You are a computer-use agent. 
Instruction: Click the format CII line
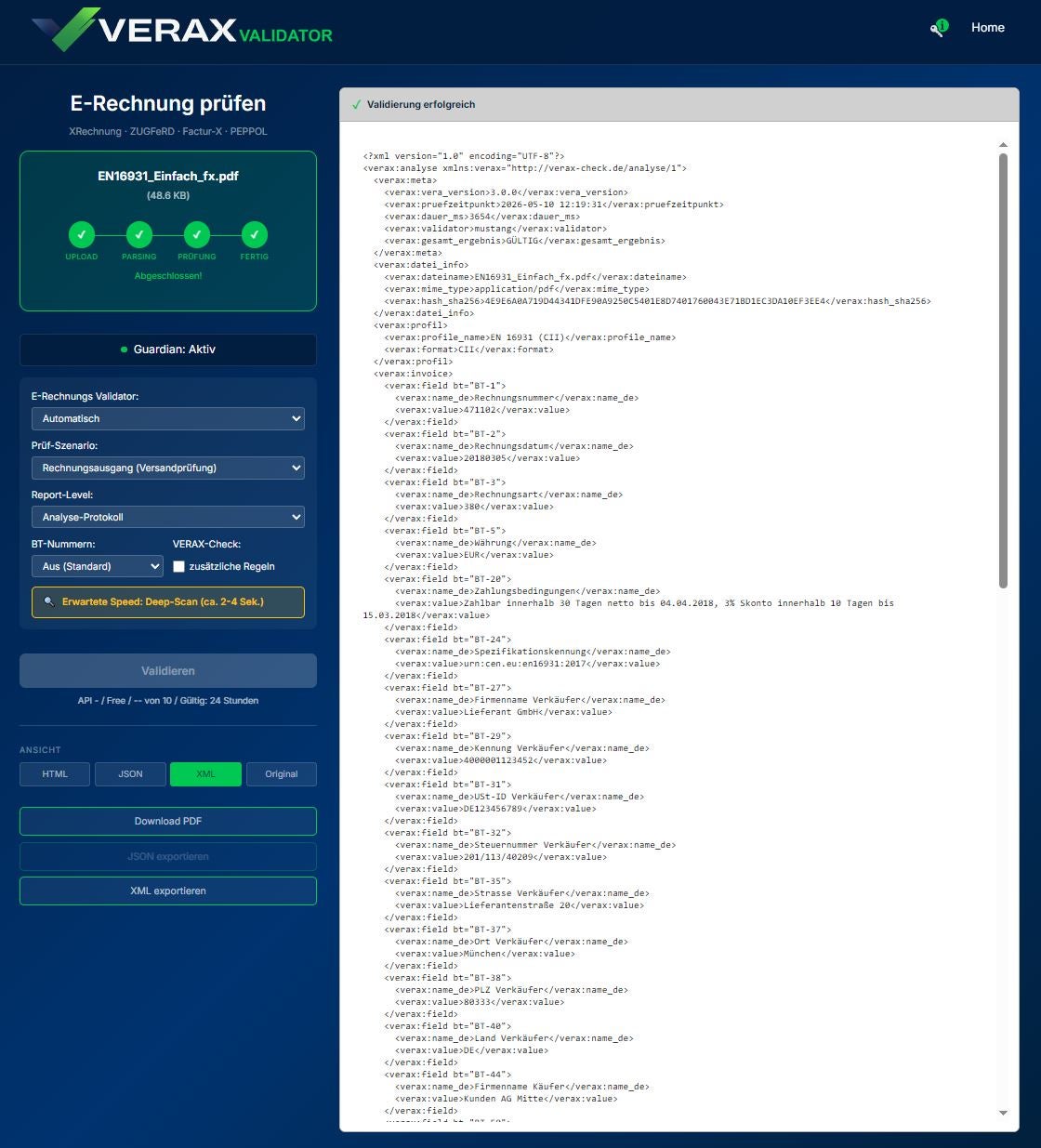click(x=468, y=350)
